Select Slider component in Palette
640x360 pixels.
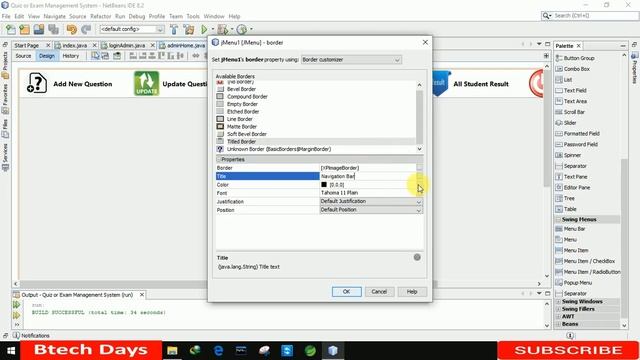570,123
